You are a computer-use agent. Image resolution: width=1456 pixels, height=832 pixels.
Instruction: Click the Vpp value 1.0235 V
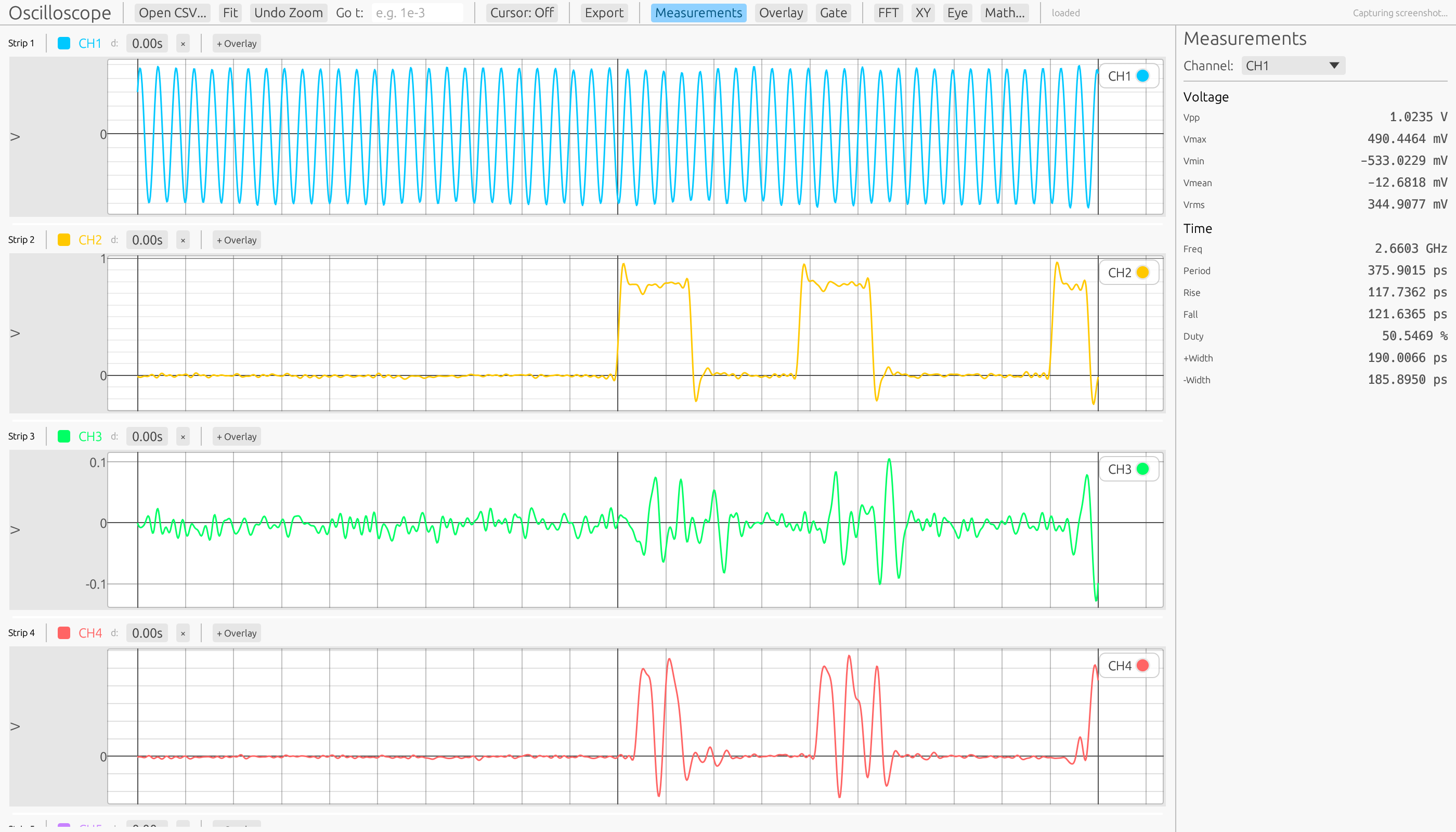click(1418, 117)
